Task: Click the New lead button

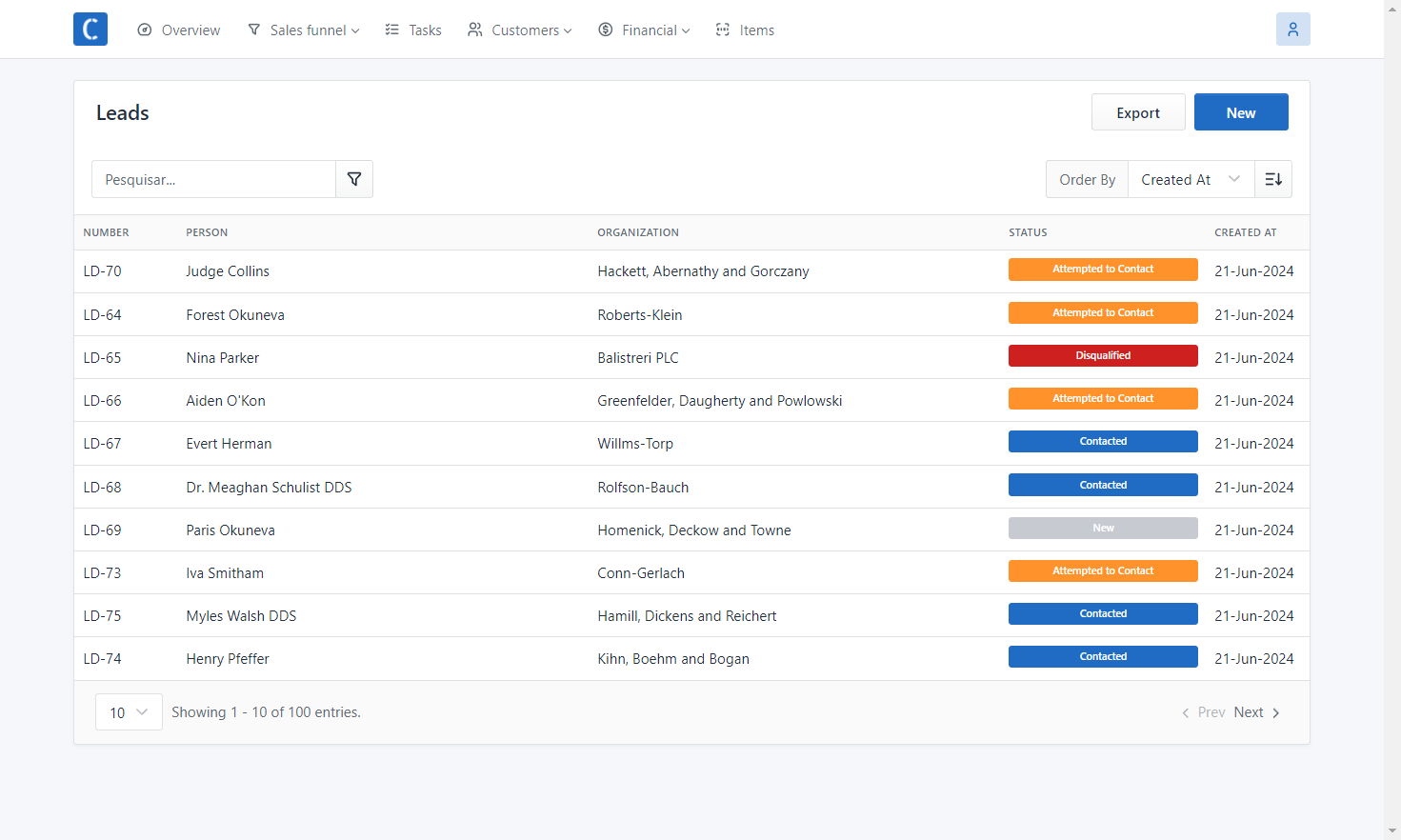Action: [x=1241, y=112]
